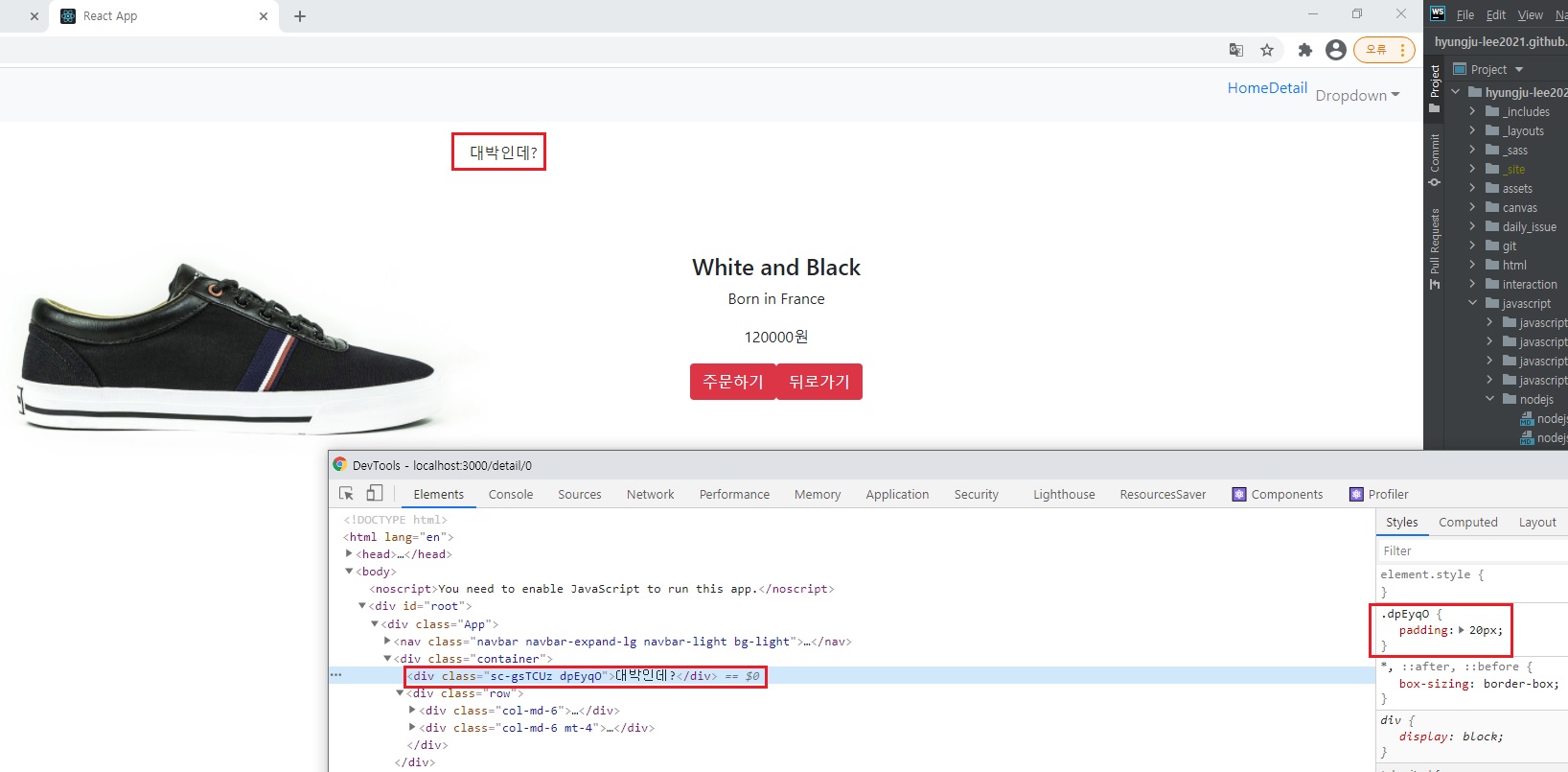Image resolution: width=1568 pixels, height=772 pixels.
Task: Open a new browser tab with plus
Action: tap(300, 16)
